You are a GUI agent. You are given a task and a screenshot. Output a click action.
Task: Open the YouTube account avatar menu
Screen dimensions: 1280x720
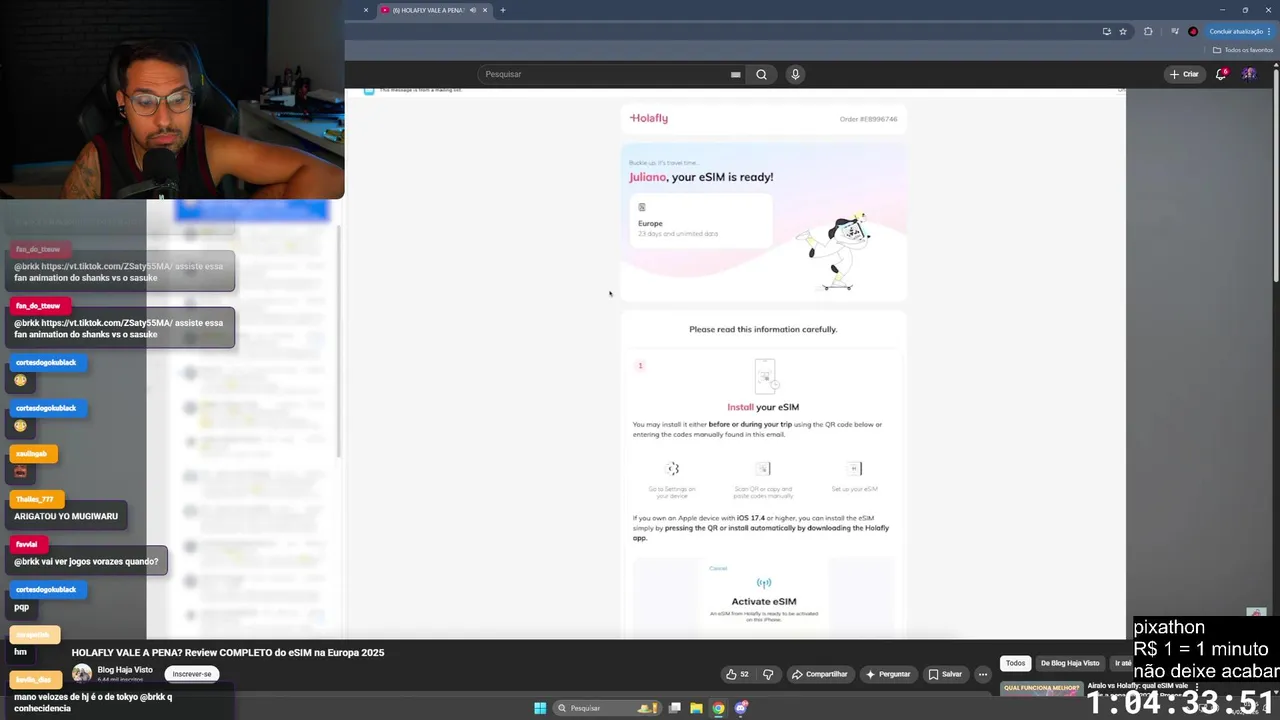1249,74
